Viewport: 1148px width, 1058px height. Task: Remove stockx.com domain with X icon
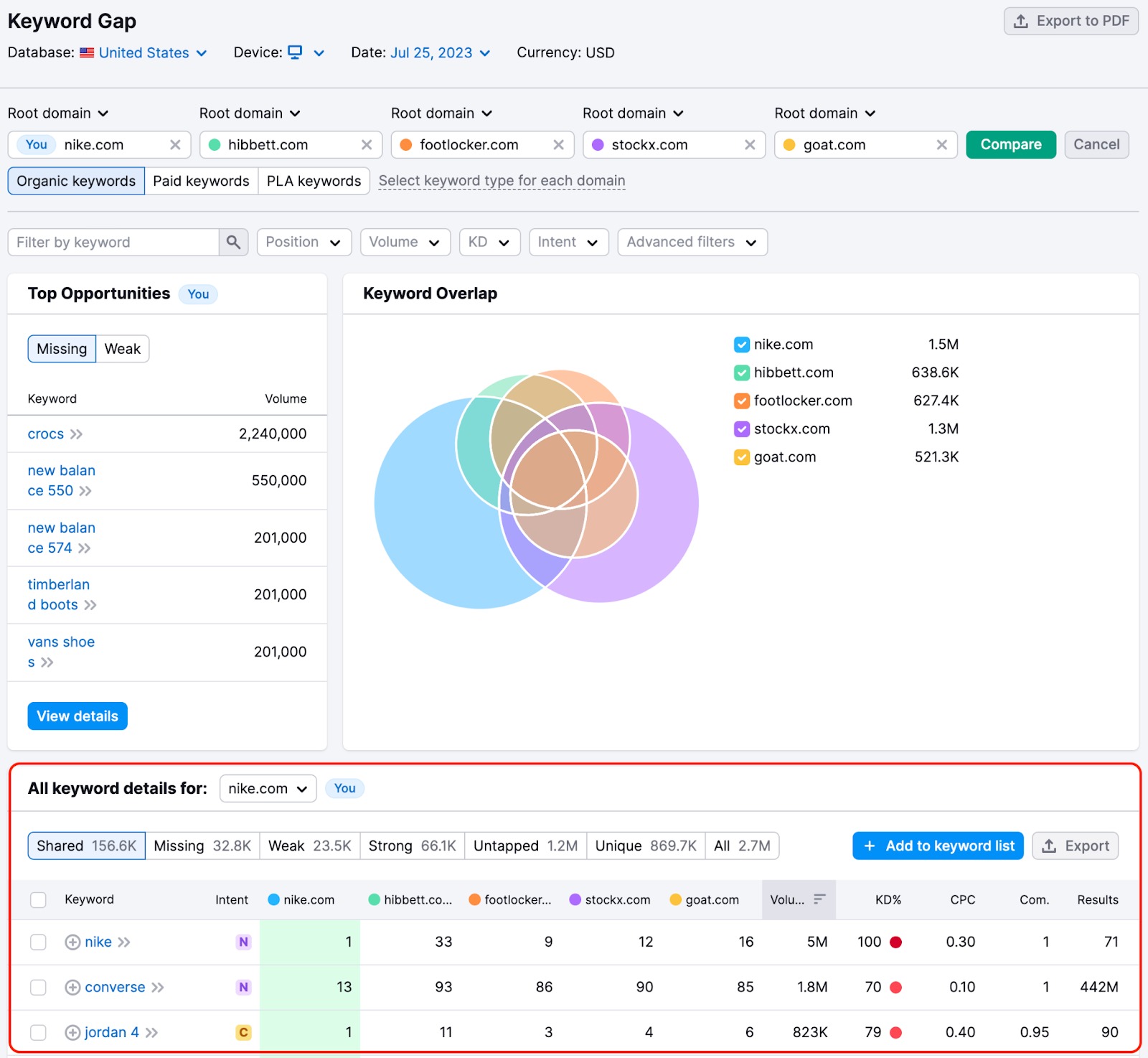tap(750, 145)
